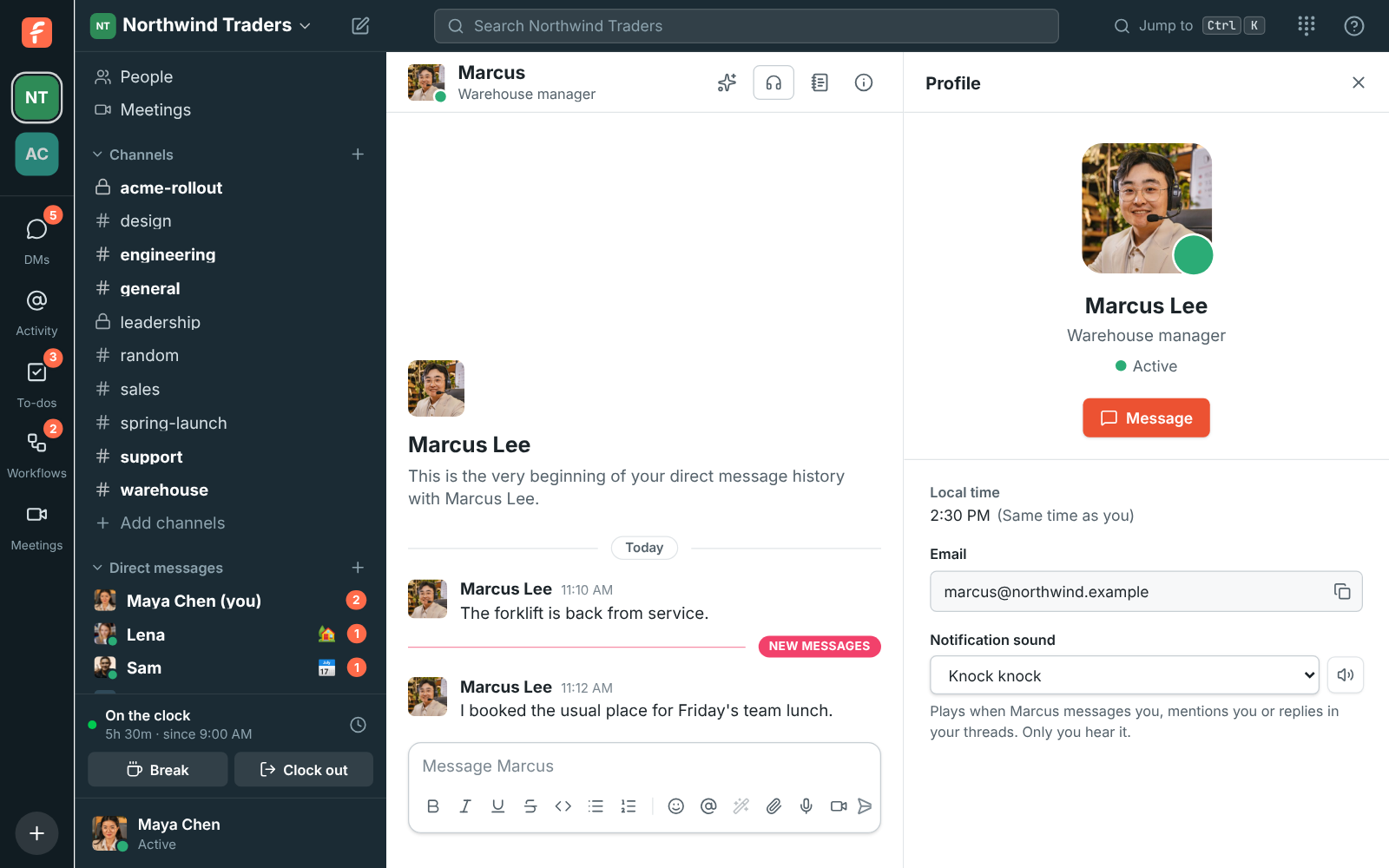The image size is (1389, 868).
Task: Click the Clock out button
Action: (304, 770)
